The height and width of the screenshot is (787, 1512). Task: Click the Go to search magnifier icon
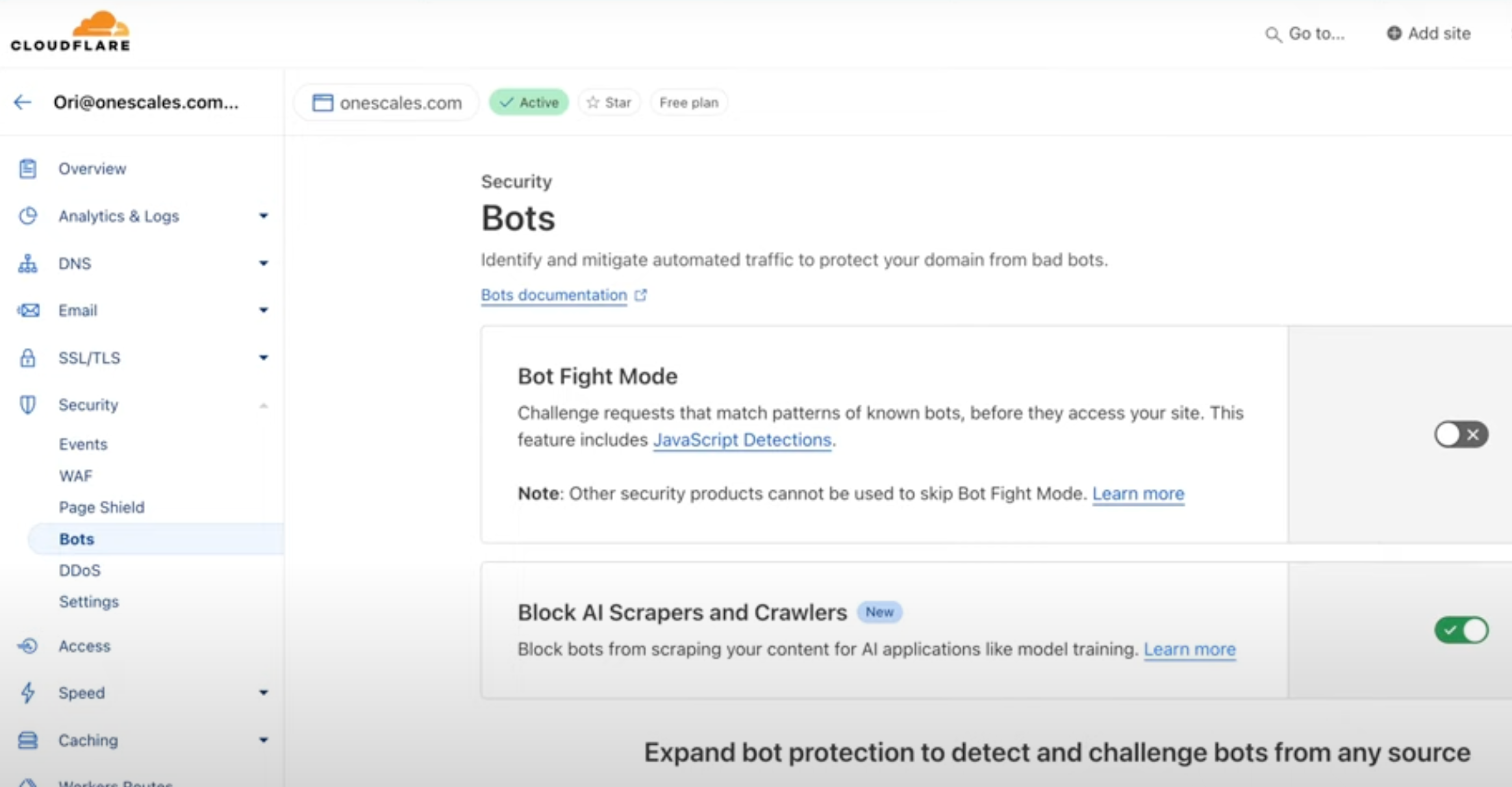click(x=1272, y=34)
